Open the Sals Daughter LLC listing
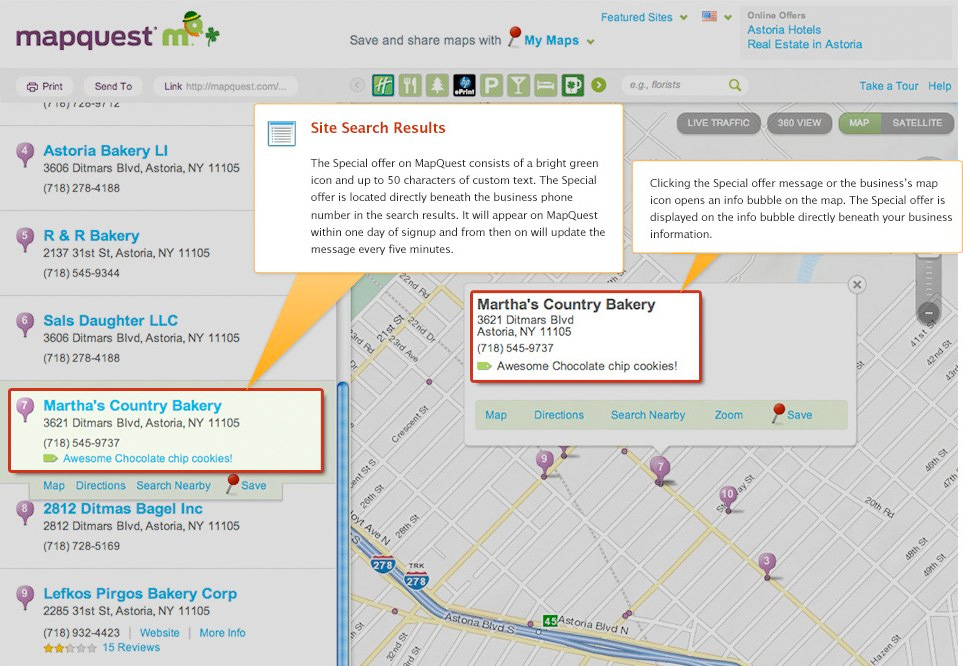 click(111, 320)
